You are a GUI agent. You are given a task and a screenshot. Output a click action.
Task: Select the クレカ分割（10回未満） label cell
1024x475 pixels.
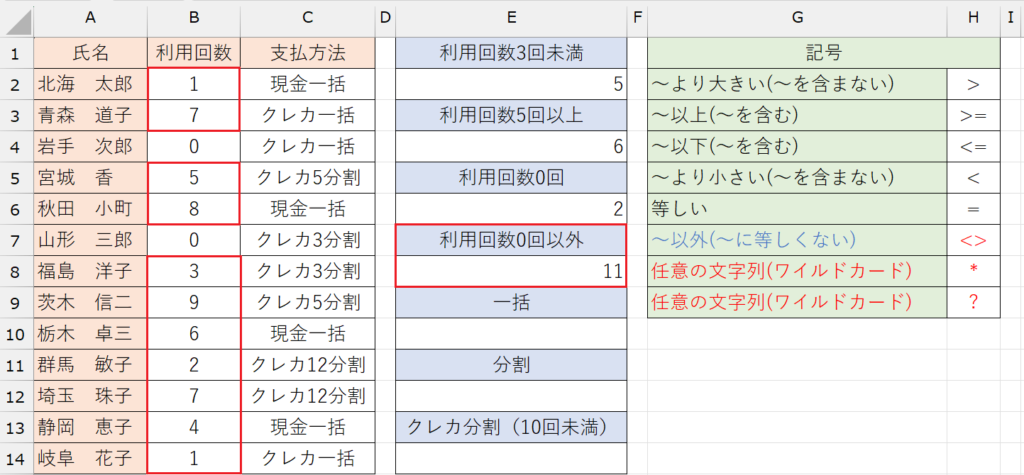(511, 428)
